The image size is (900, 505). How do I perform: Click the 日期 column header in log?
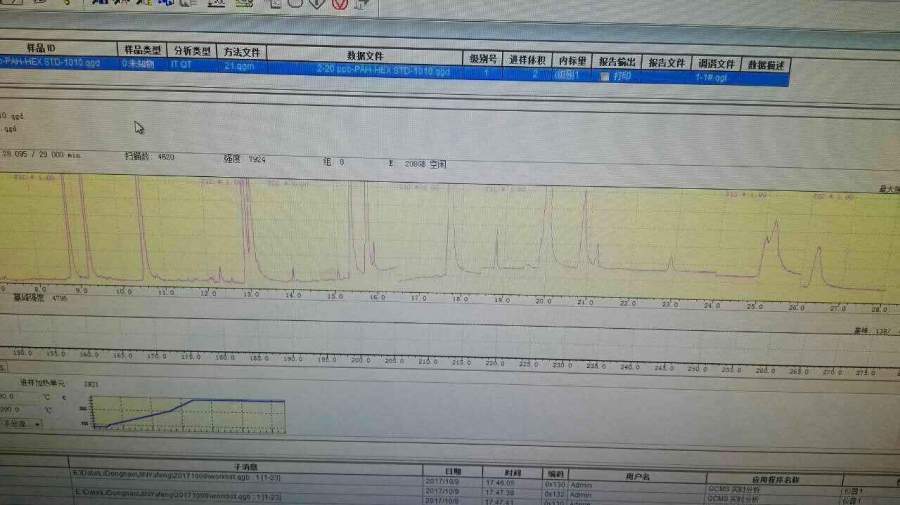point(453,471)
